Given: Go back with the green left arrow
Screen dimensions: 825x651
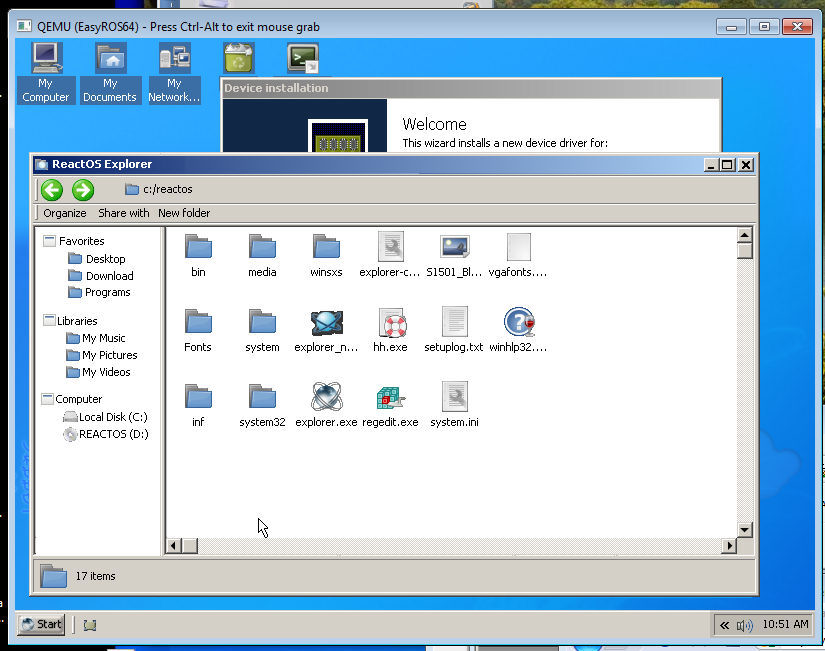Looking at the screenshot, I should 52,190.
